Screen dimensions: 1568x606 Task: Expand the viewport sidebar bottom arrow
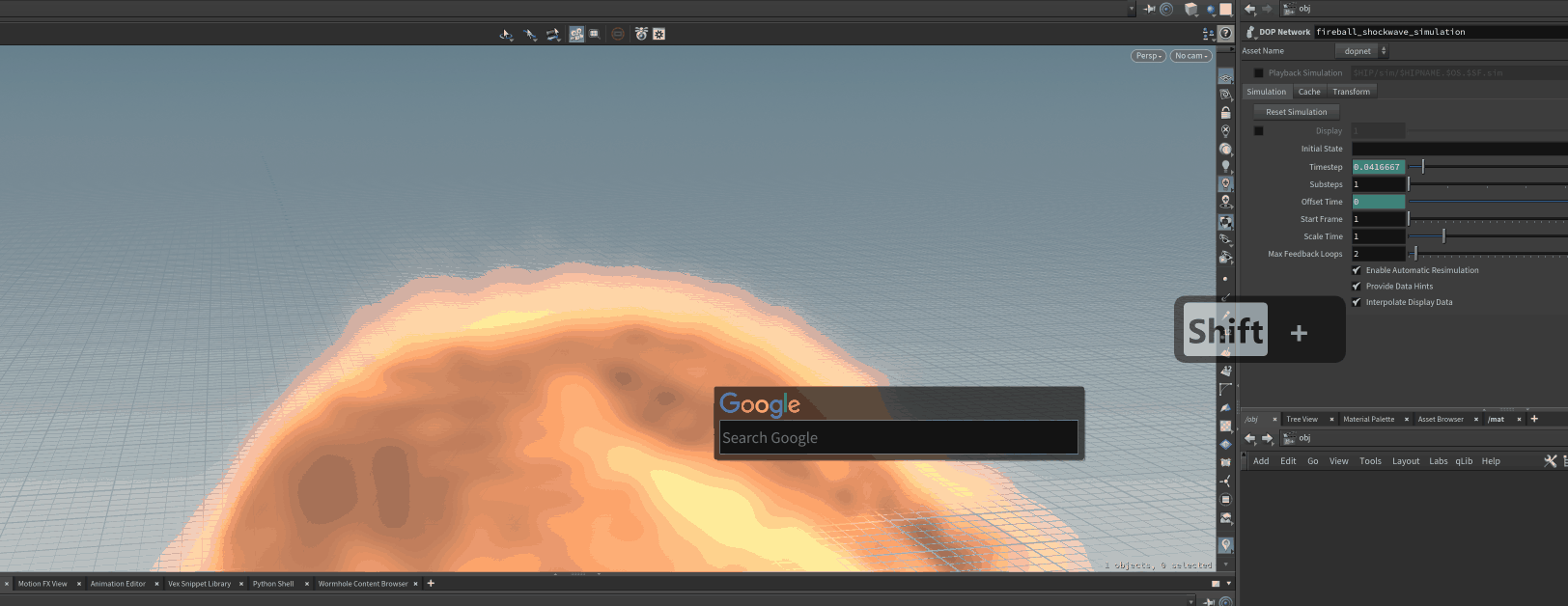1225,565
